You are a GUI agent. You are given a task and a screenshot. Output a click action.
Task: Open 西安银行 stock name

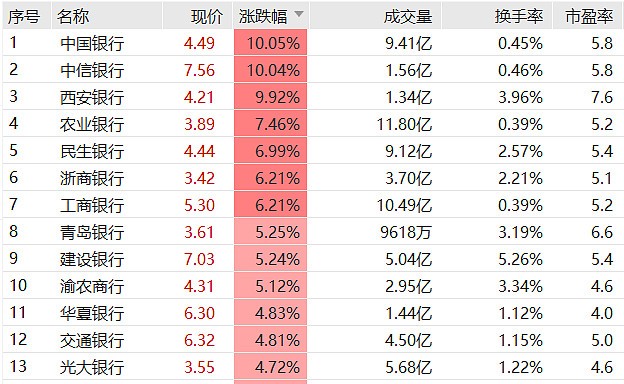[x=92, y=97]
